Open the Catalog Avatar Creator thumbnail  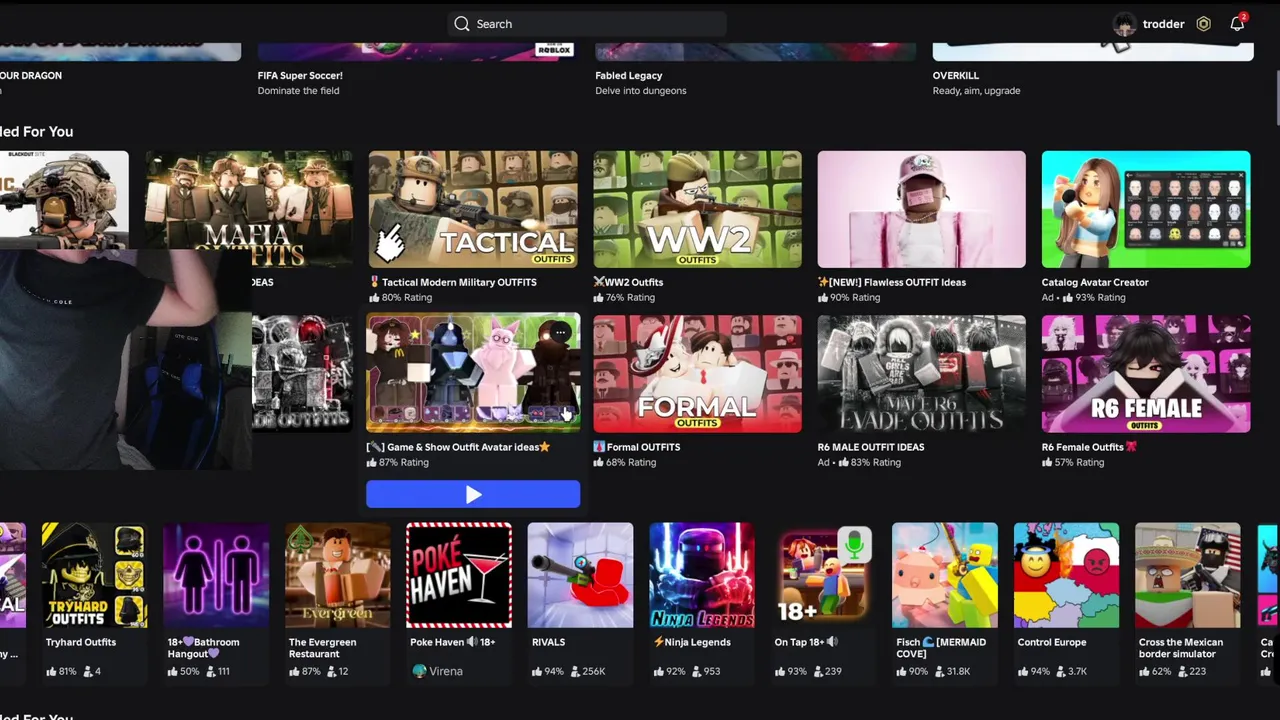[x=1146, y=209]
